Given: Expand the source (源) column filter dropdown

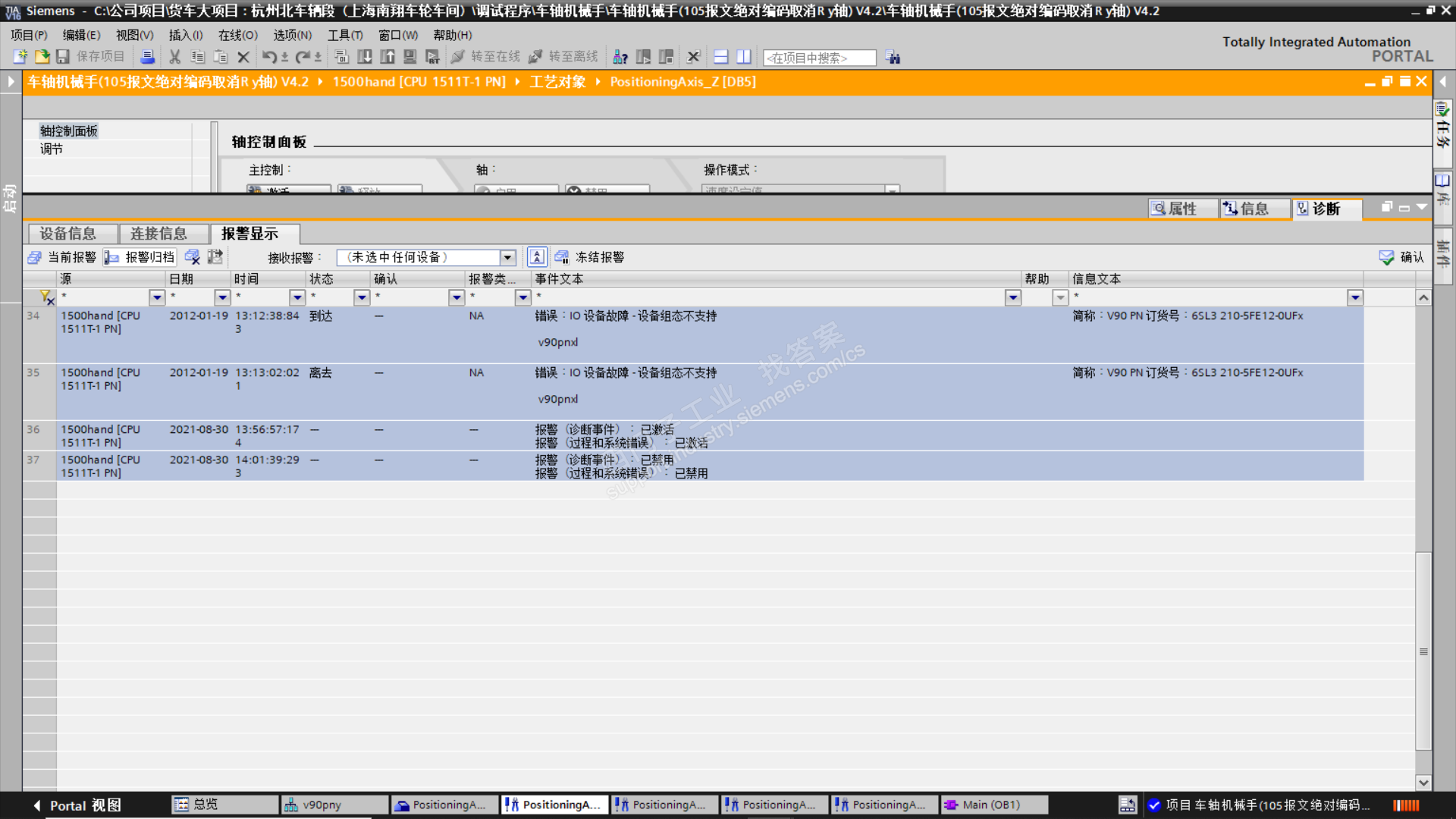Looking at the screenshot, I should (x=157, y=297).
